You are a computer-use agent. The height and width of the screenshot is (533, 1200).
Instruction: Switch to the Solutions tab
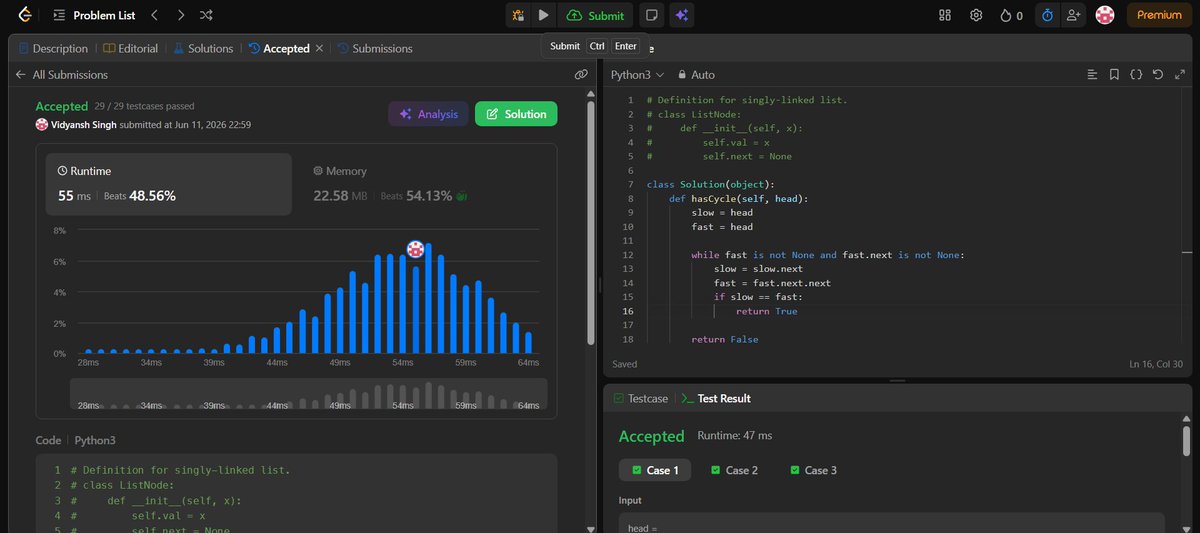(203, 48)
